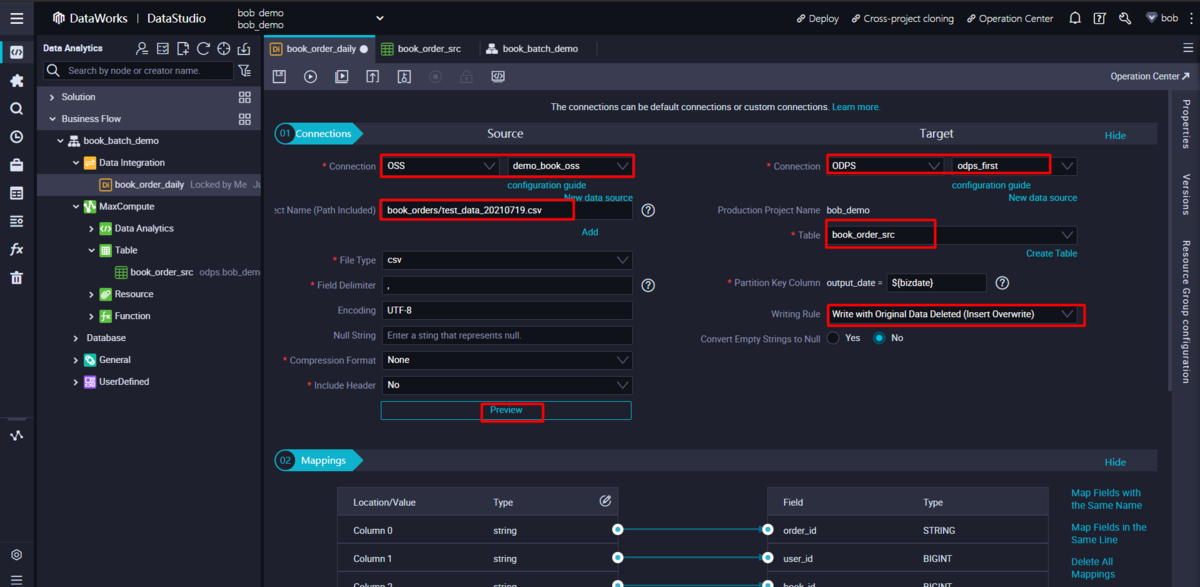
Task: Open the fx functions icon in the sidebar
Action: pyautogui.click(x=16, y=249)
